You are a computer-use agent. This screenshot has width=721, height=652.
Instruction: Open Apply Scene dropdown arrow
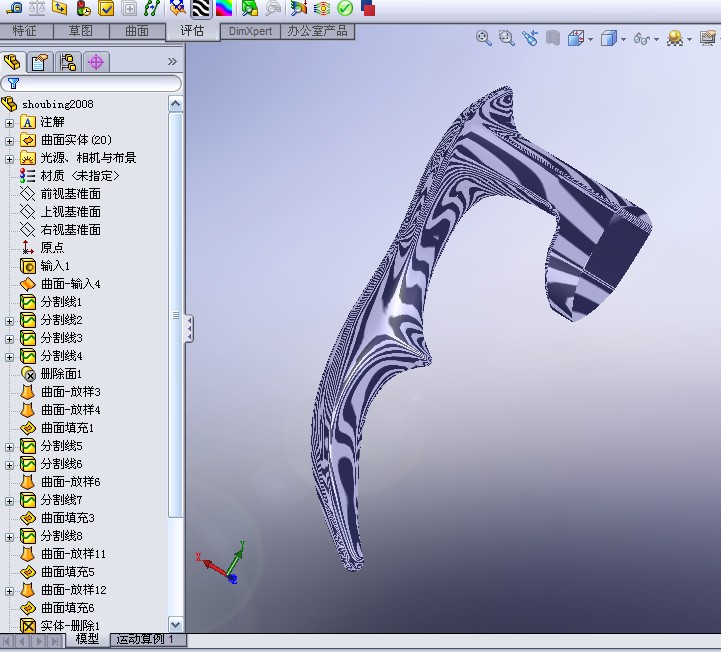coord(689,40)
